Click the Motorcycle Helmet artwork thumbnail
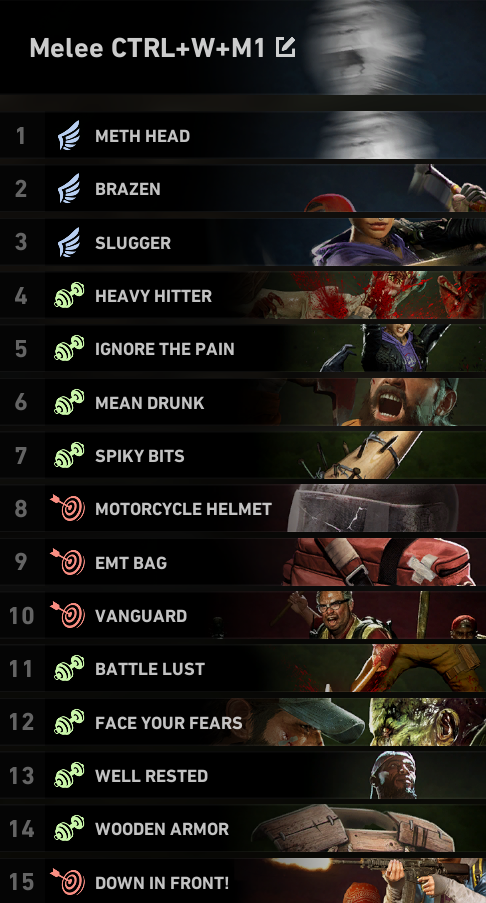 [374, 509]
